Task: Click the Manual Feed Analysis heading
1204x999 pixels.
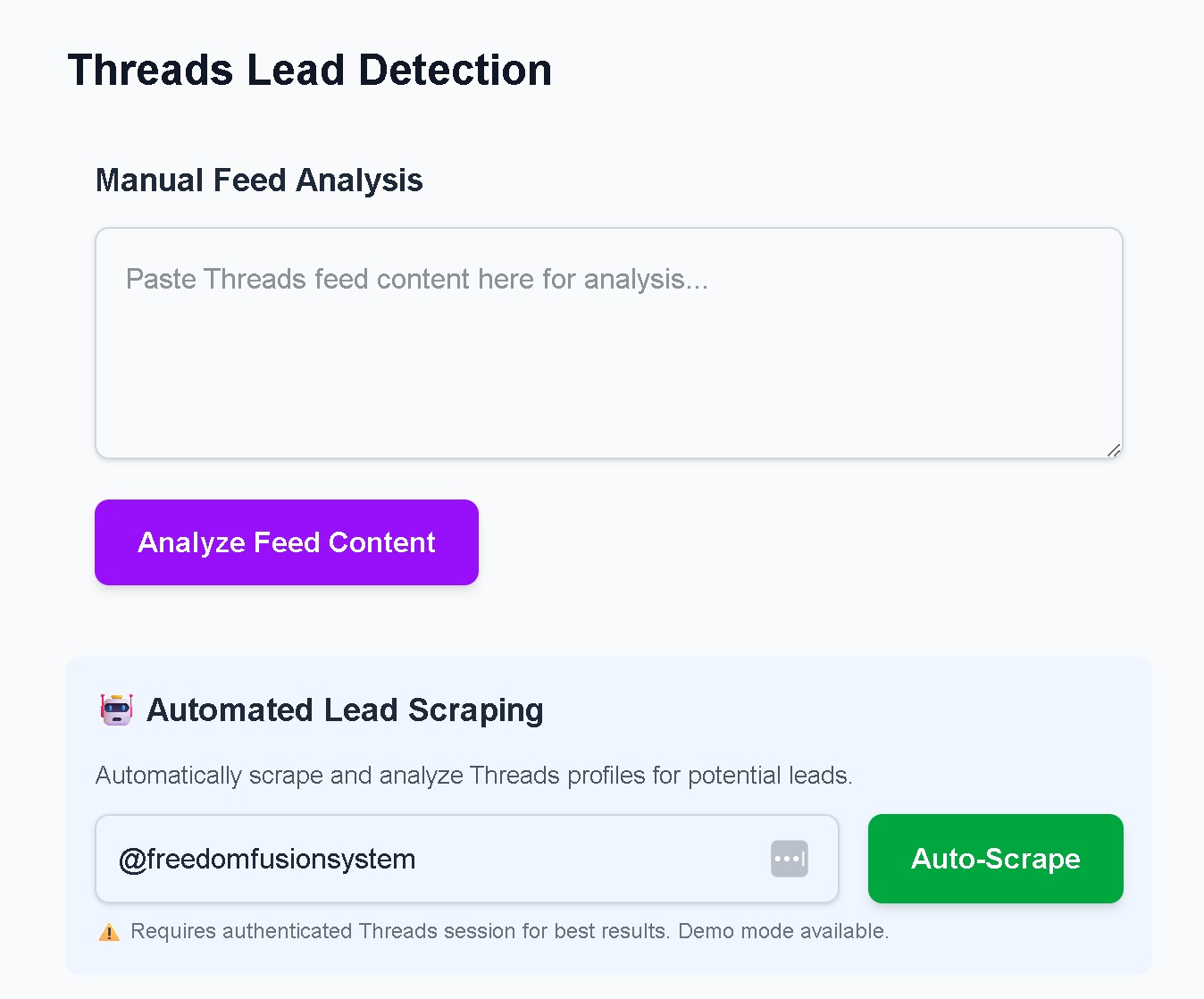Action: pyautogui.click(x=259, y=180)
